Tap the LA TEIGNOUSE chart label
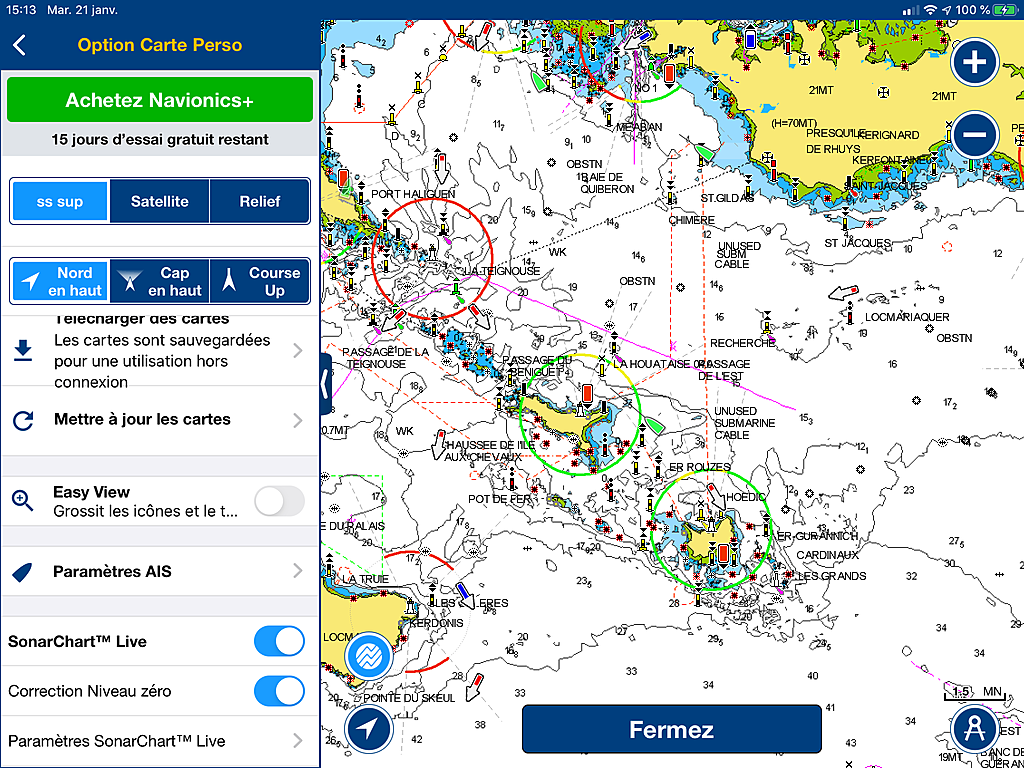Viewport: 1024px width, 768px height. point(502,270)
